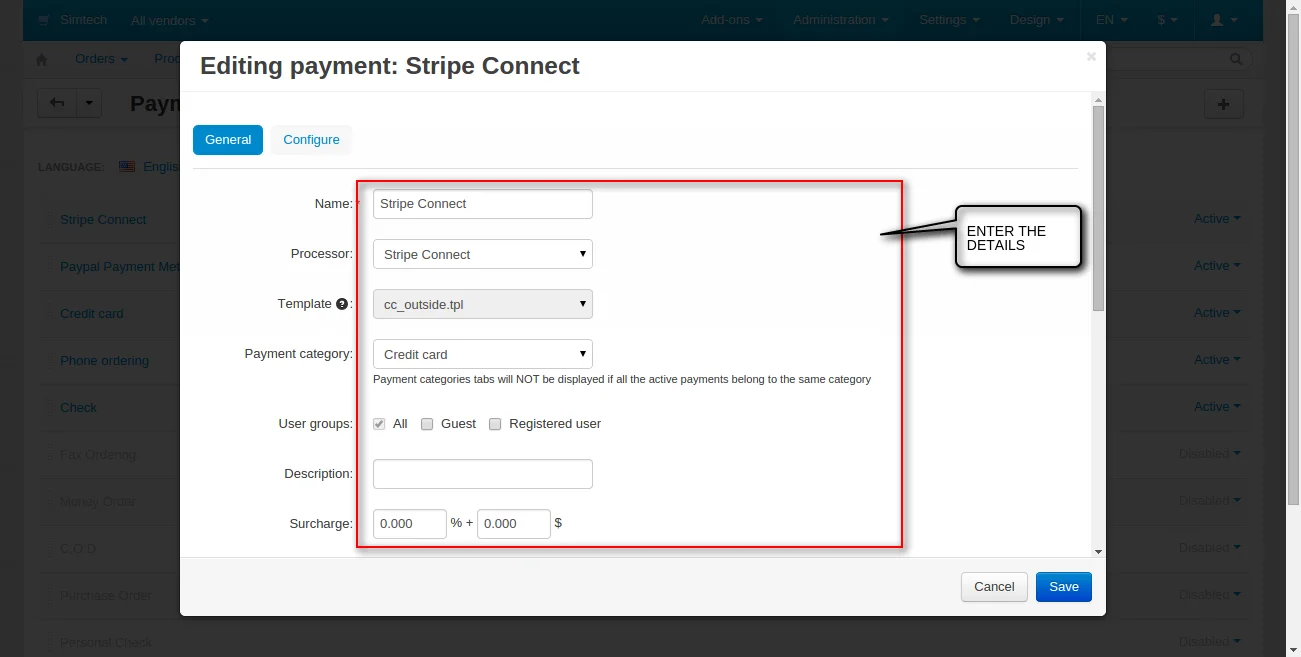Click the surcharge percent input field
This screenshot has width=1301, height=657.
410,524
